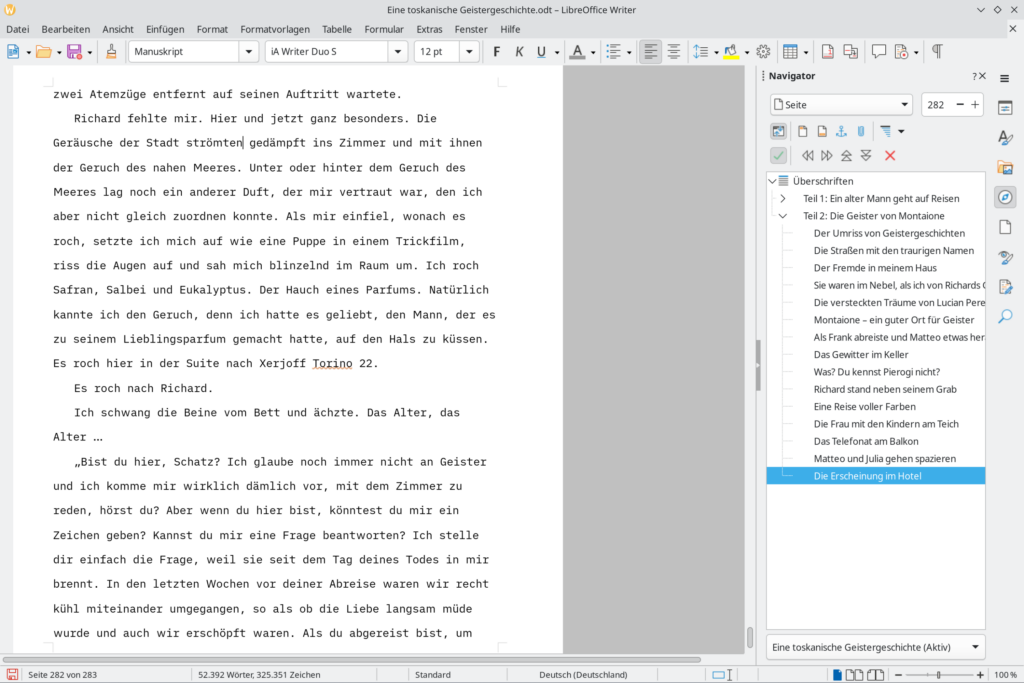
Task: Click the insert comment icon in toolbar
Action: tap(879, 52)
